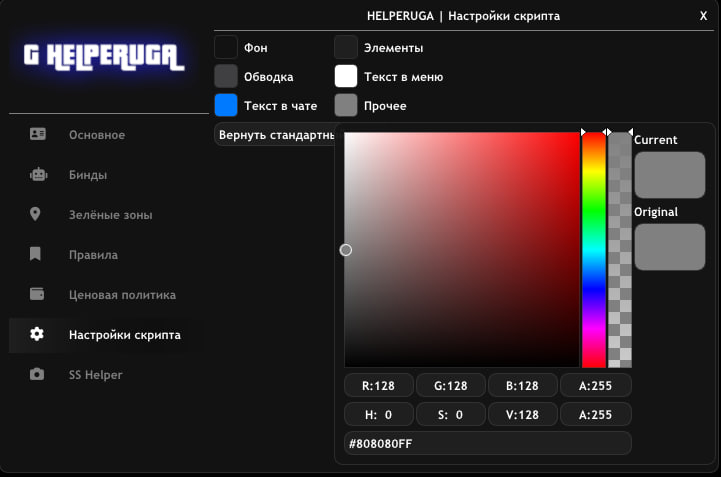The image size is (721, 477).
Task: Click the H: 0 hue field
Action: point(378,414)
